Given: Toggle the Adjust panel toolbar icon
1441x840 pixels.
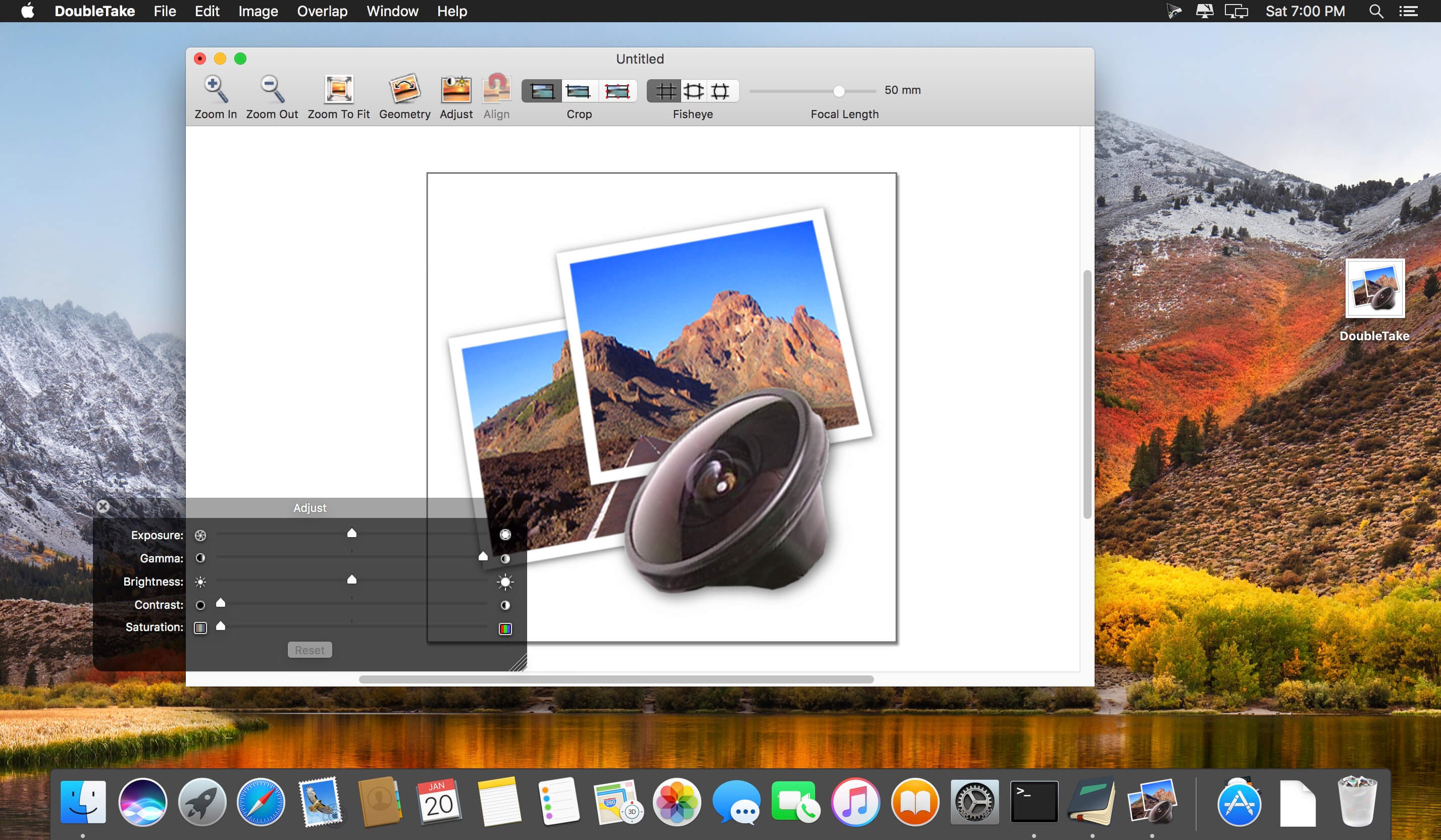Looking at the screenshot, I should [456, 90].
